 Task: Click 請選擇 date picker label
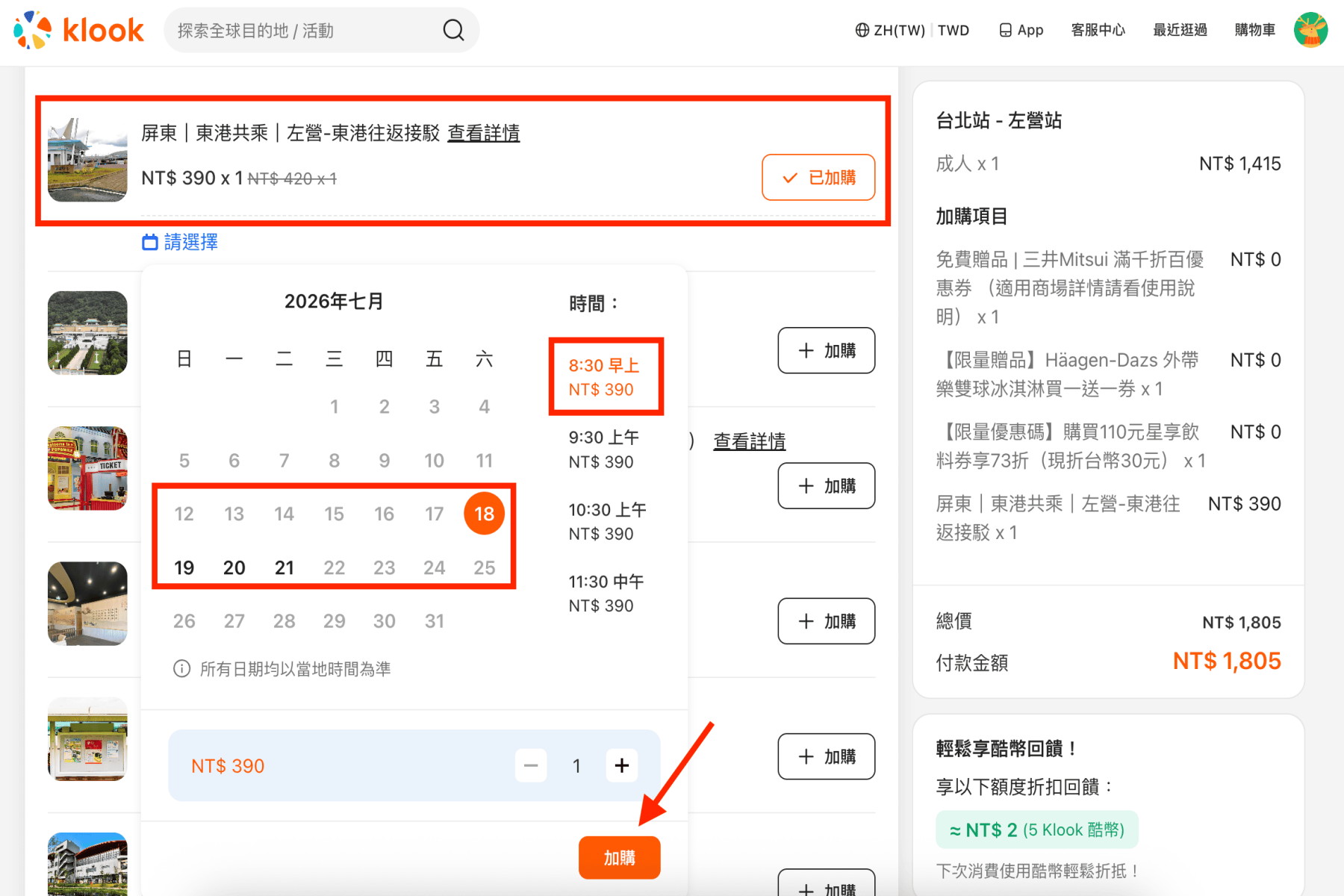click(180, 242)
